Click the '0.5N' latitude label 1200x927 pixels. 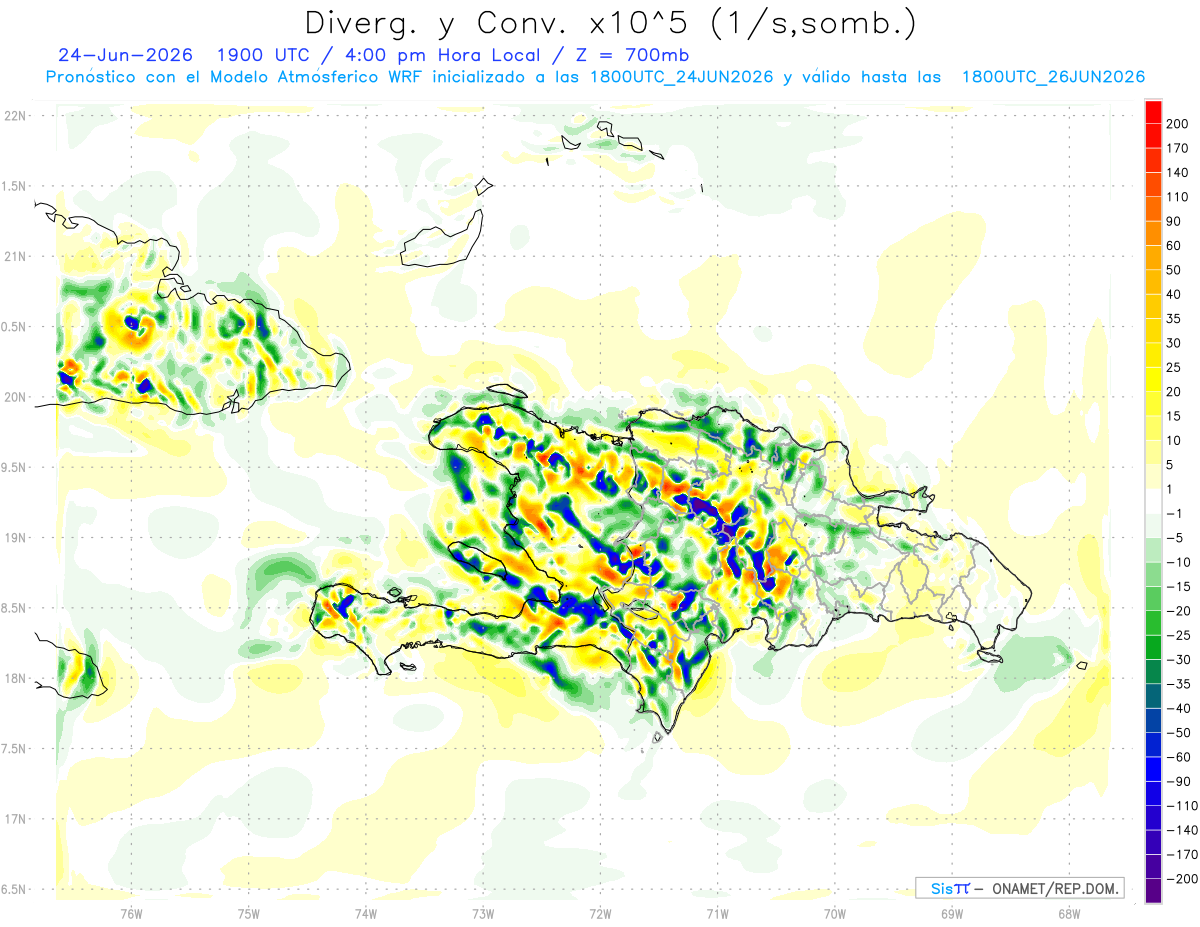[14, 327]
